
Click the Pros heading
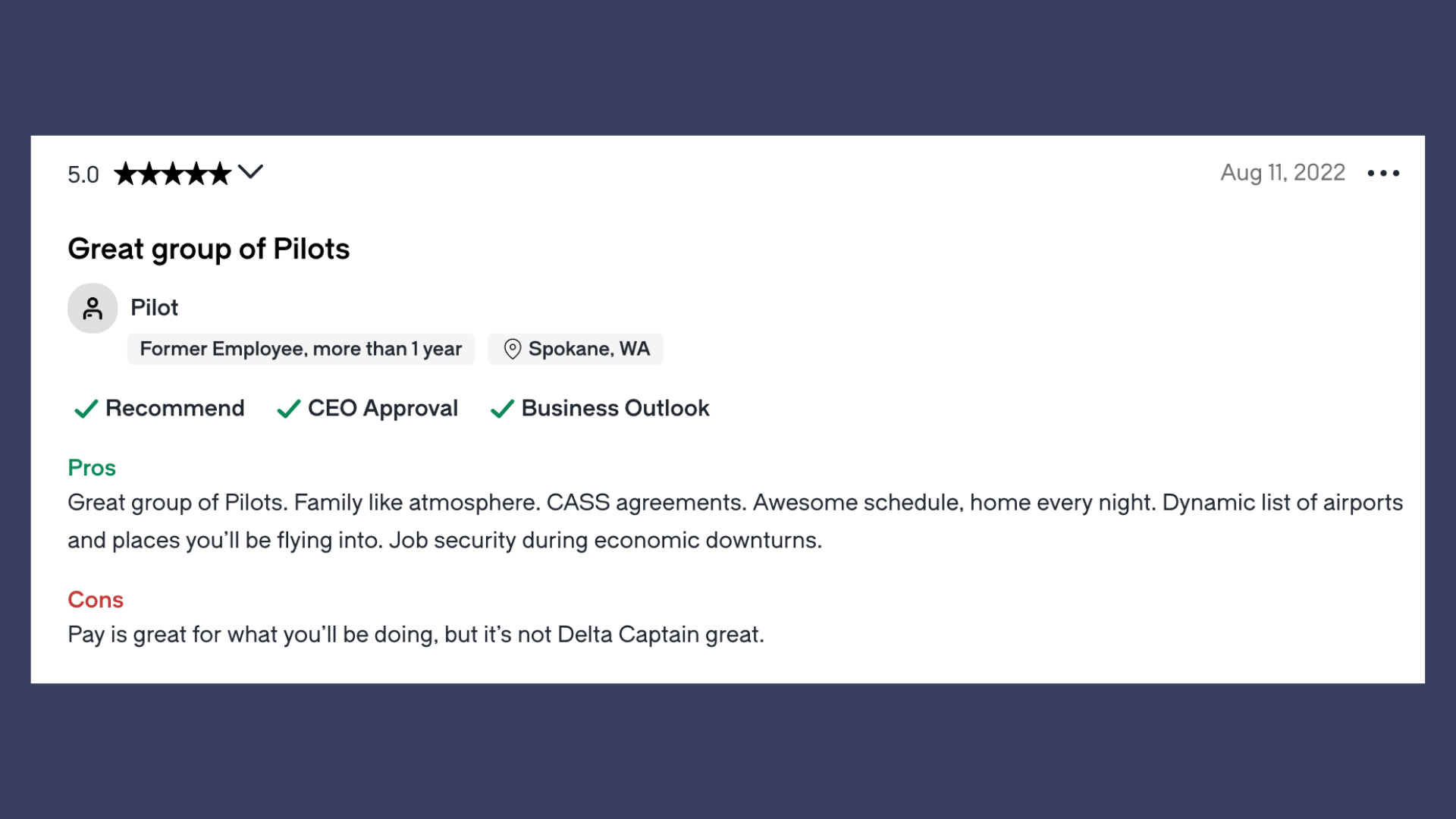92,467
